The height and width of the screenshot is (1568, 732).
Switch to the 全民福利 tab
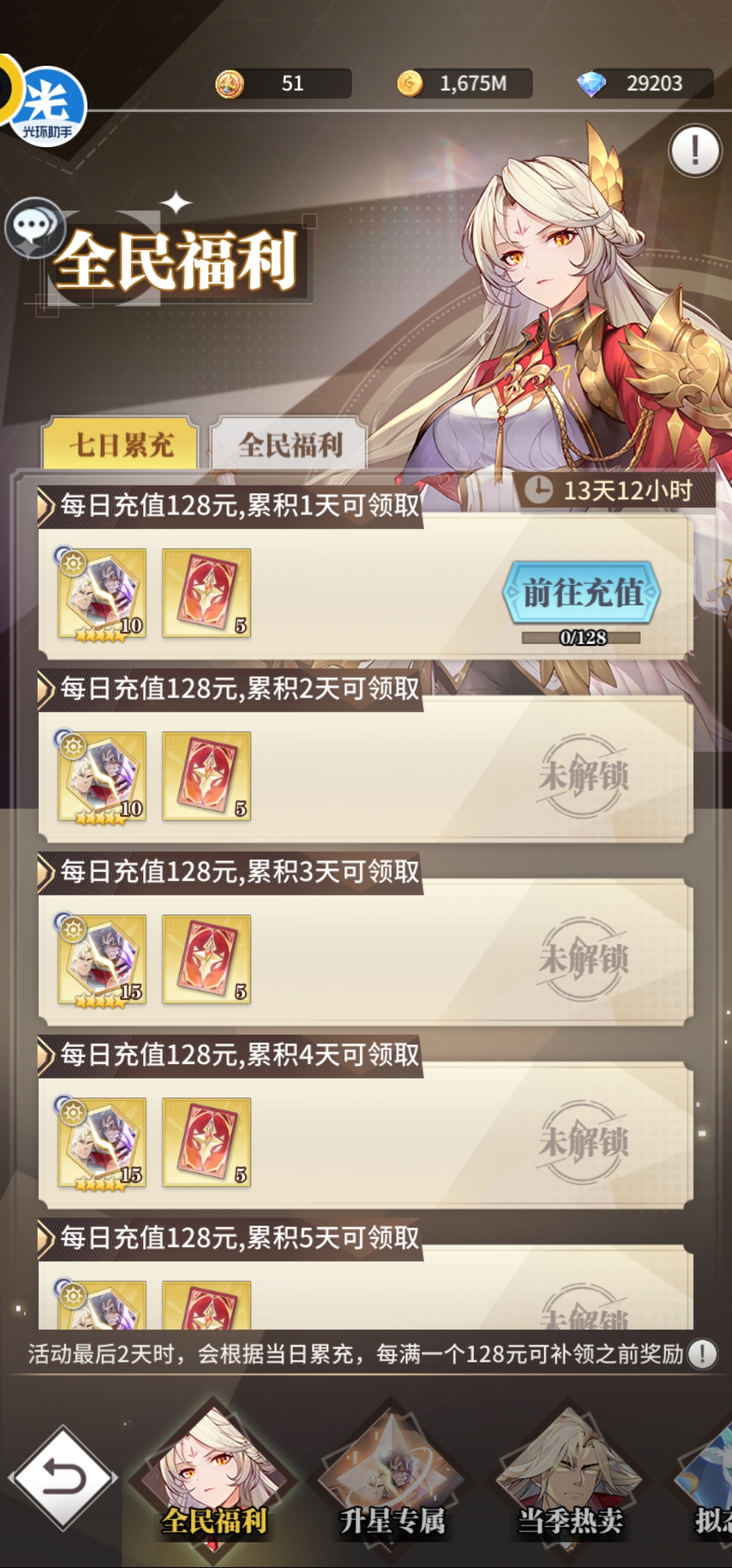[289, 444]
